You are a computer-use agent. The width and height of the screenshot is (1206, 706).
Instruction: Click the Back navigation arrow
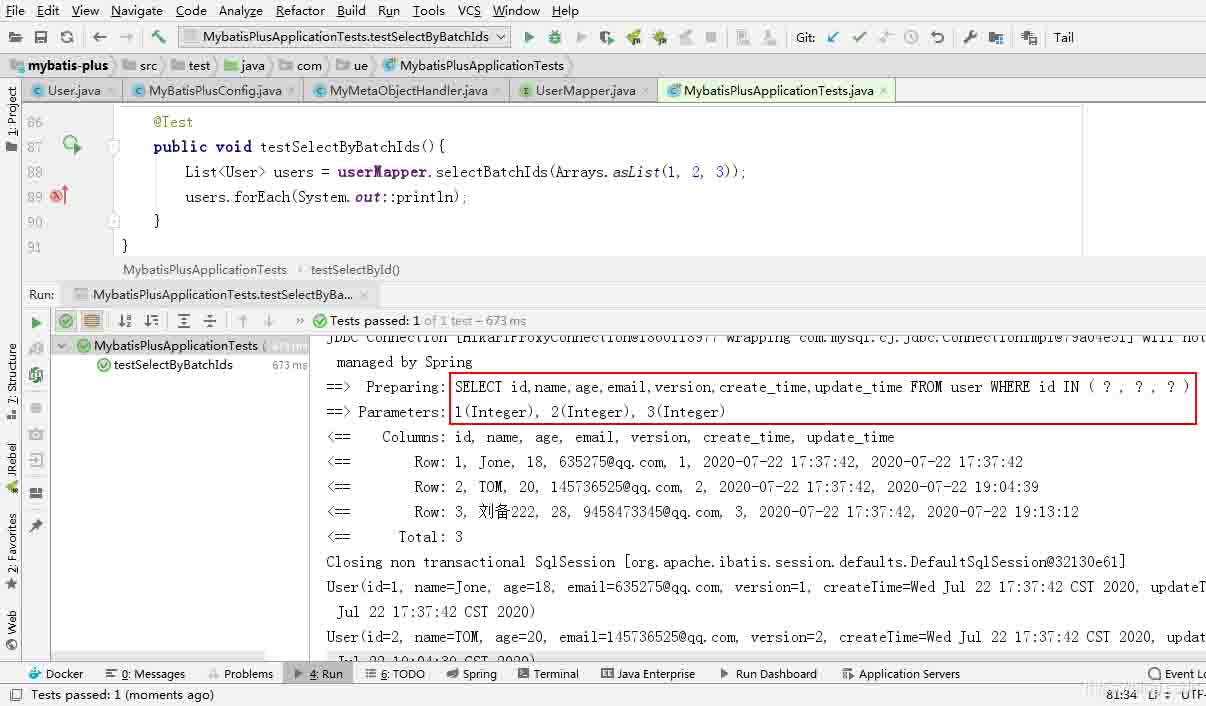[x=100, y=37]
